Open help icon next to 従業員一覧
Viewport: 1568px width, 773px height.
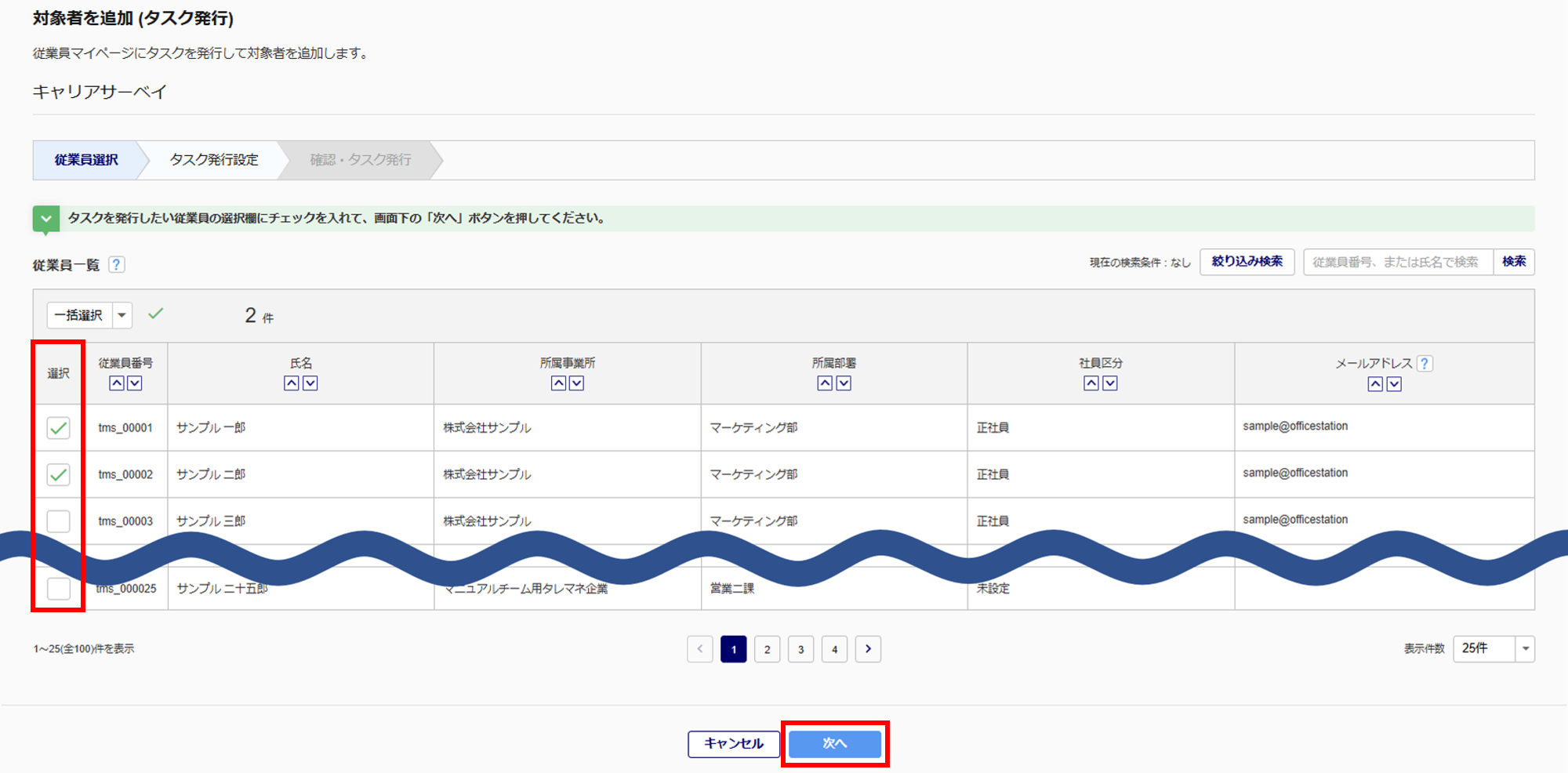(x=116, y=265)
